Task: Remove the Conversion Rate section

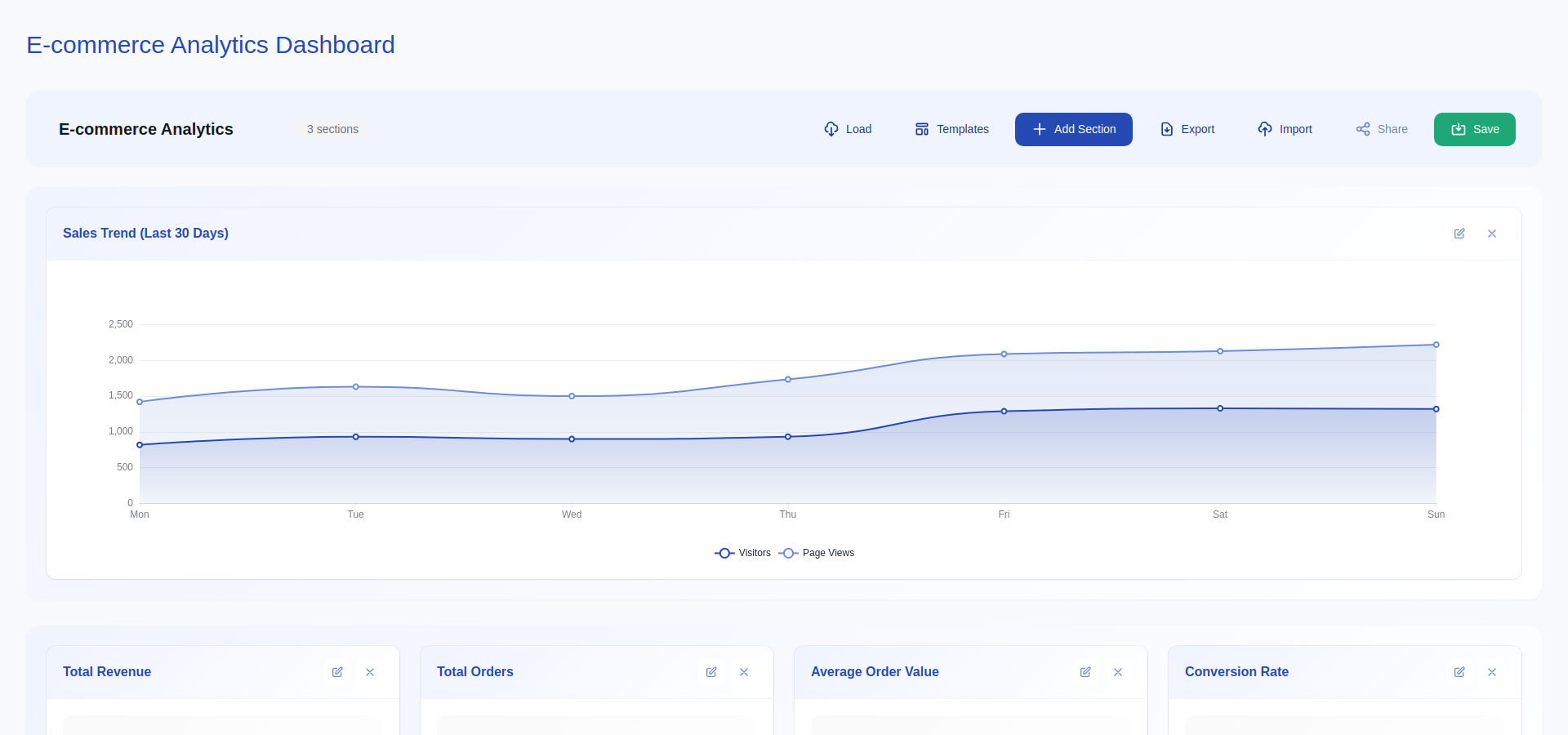Action: pos(1492,672)
